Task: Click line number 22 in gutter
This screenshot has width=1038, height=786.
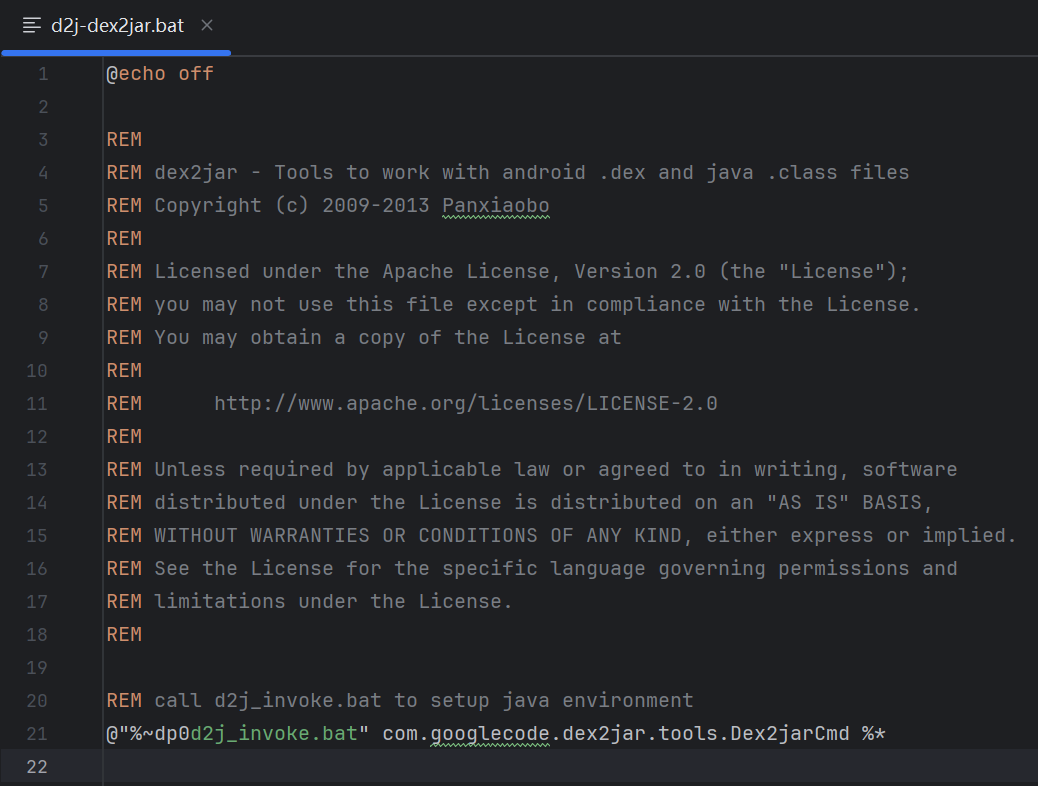Action: (x=37, y=767)
